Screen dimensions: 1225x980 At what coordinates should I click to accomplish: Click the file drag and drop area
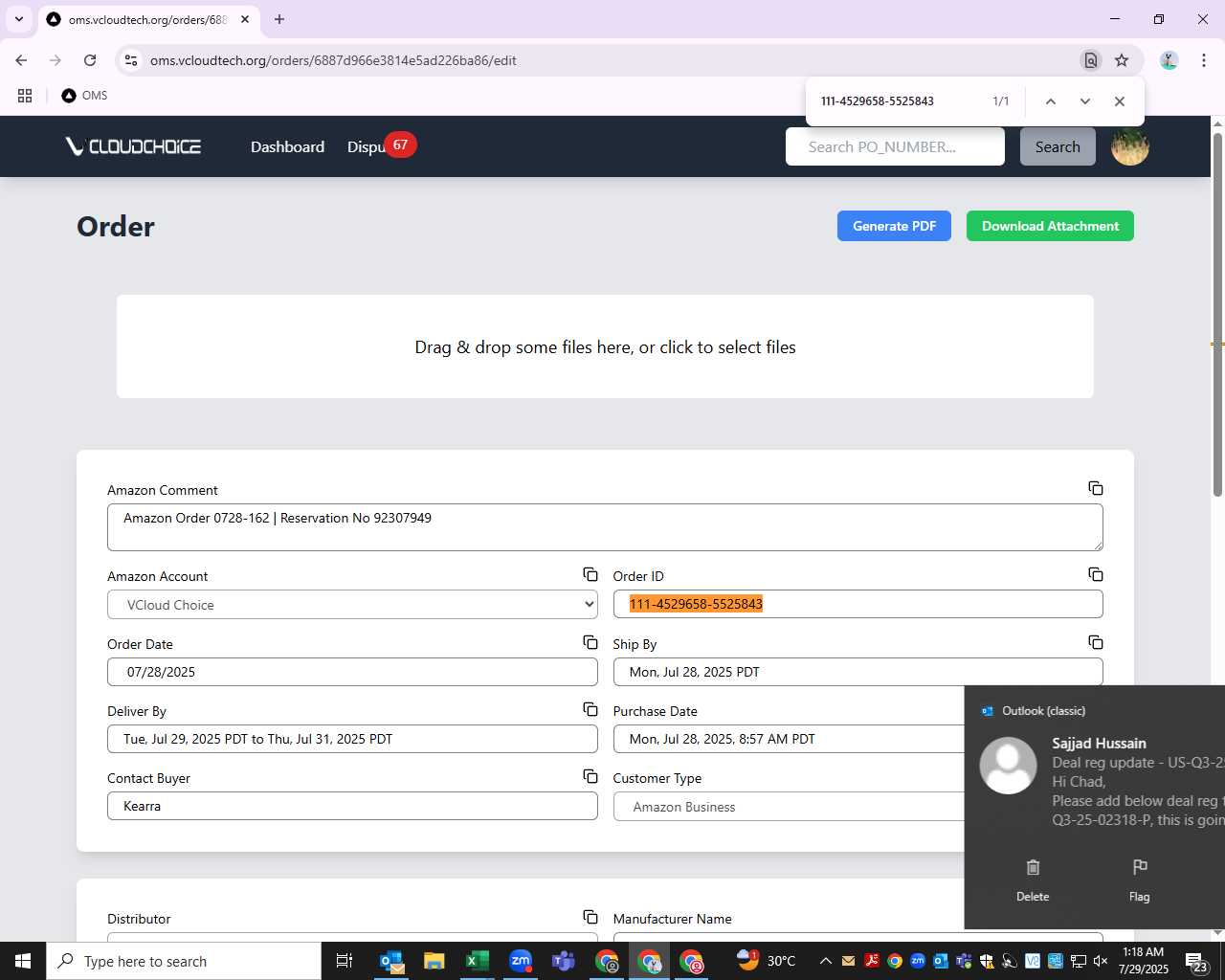(605, 346)
